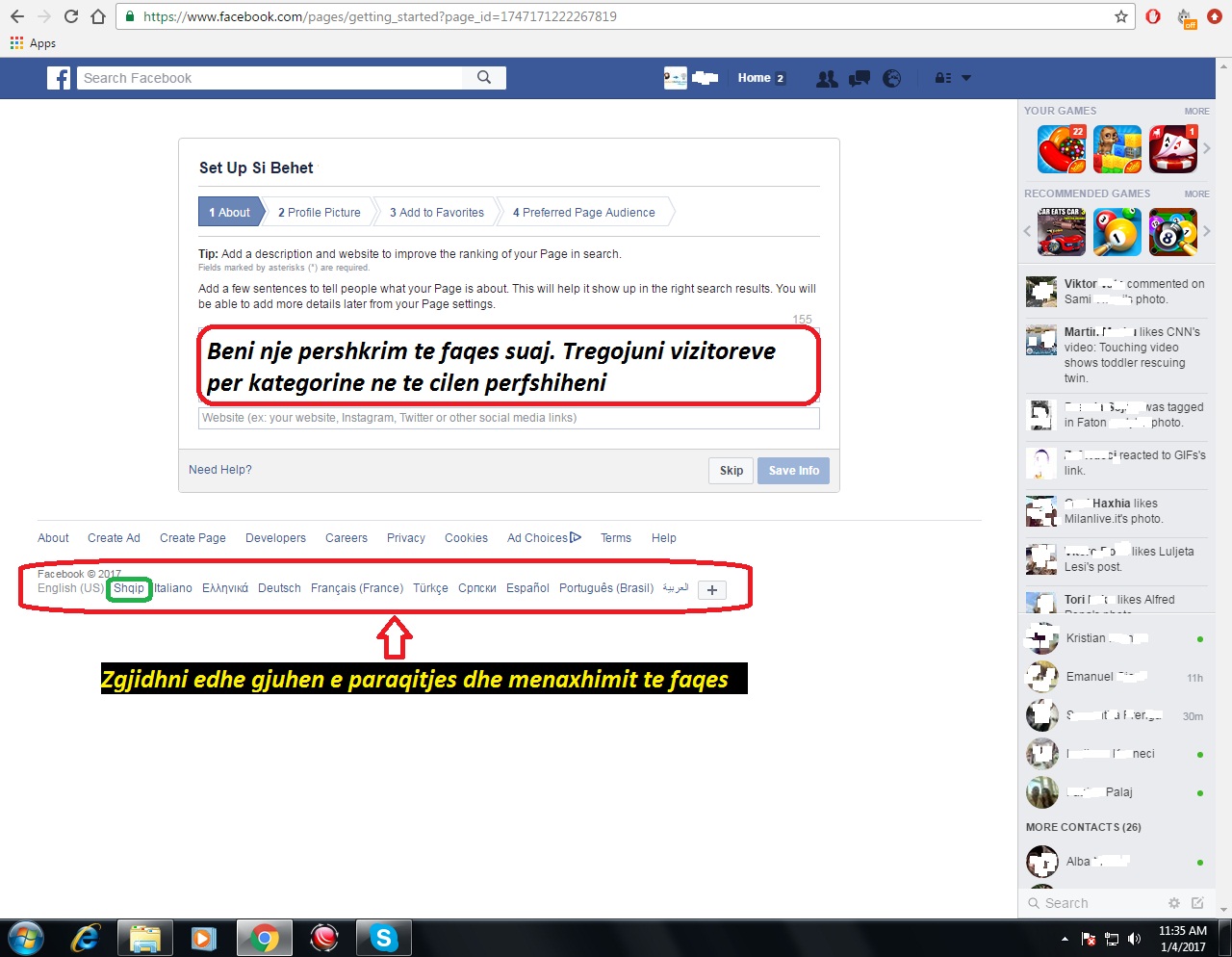Select Shqip language
1232x957 pixels.
[x=129, y=588]
